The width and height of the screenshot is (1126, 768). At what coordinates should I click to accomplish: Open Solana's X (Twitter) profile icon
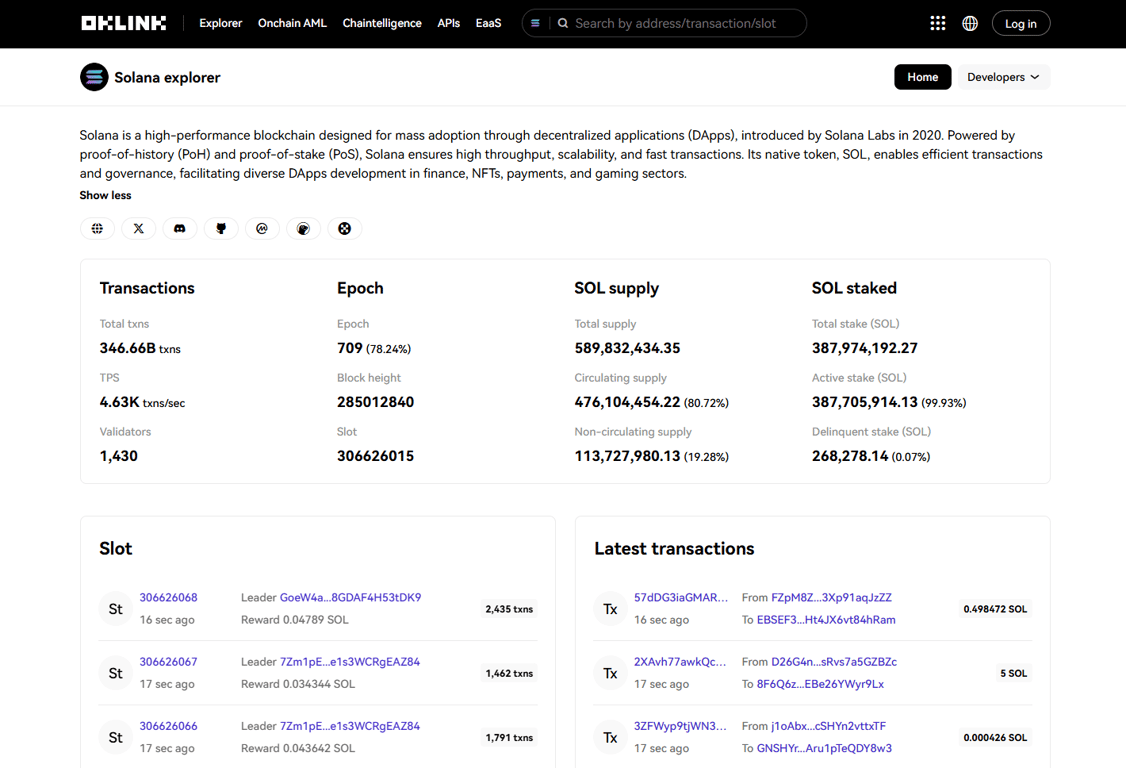(x=138, y=228)
